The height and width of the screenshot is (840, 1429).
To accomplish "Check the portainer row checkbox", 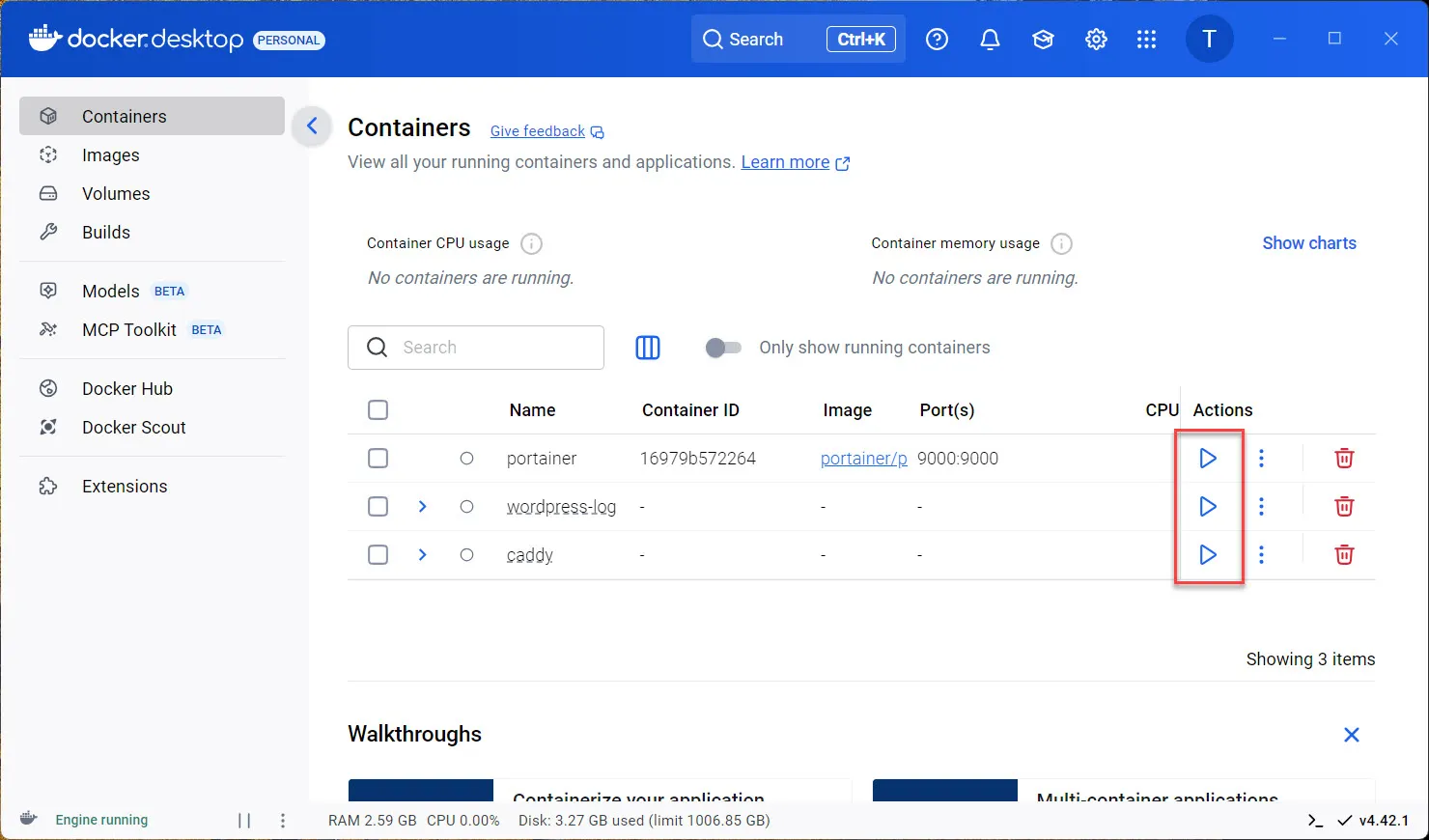I will click(x=378, y=458).
